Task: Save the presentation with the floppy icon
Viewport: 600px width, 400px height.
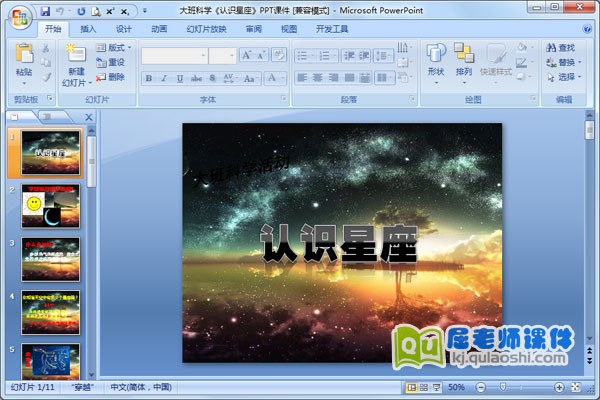Action: point(45,11)
